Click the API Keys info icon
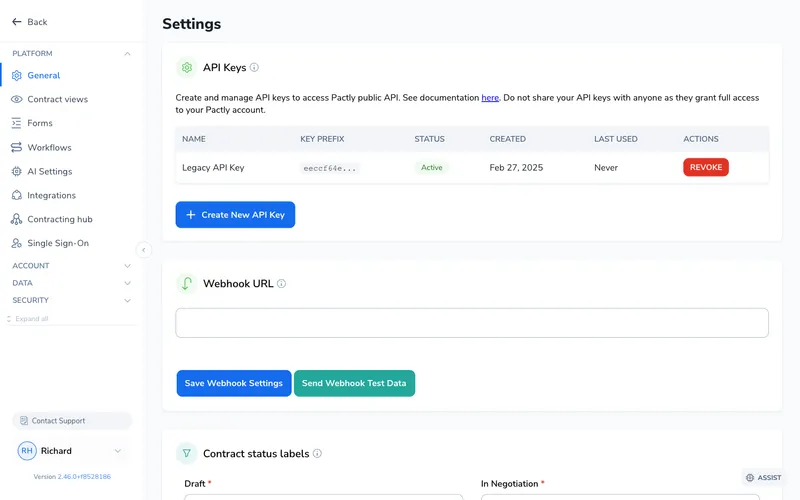 [254, 67]
